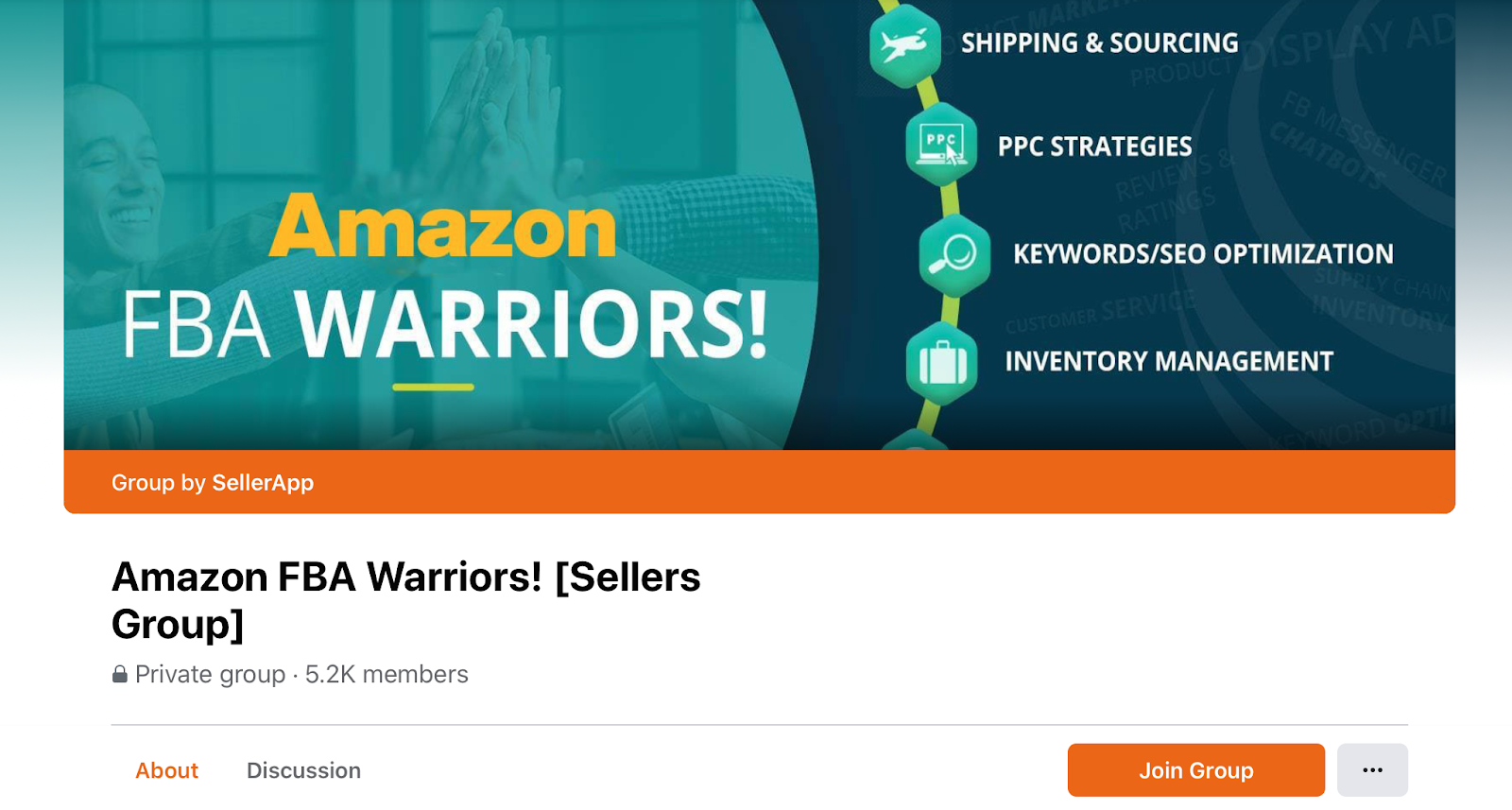Screen dimensions: 1512x810
Task: Switch to the About tab
Action: pos(167,770)
